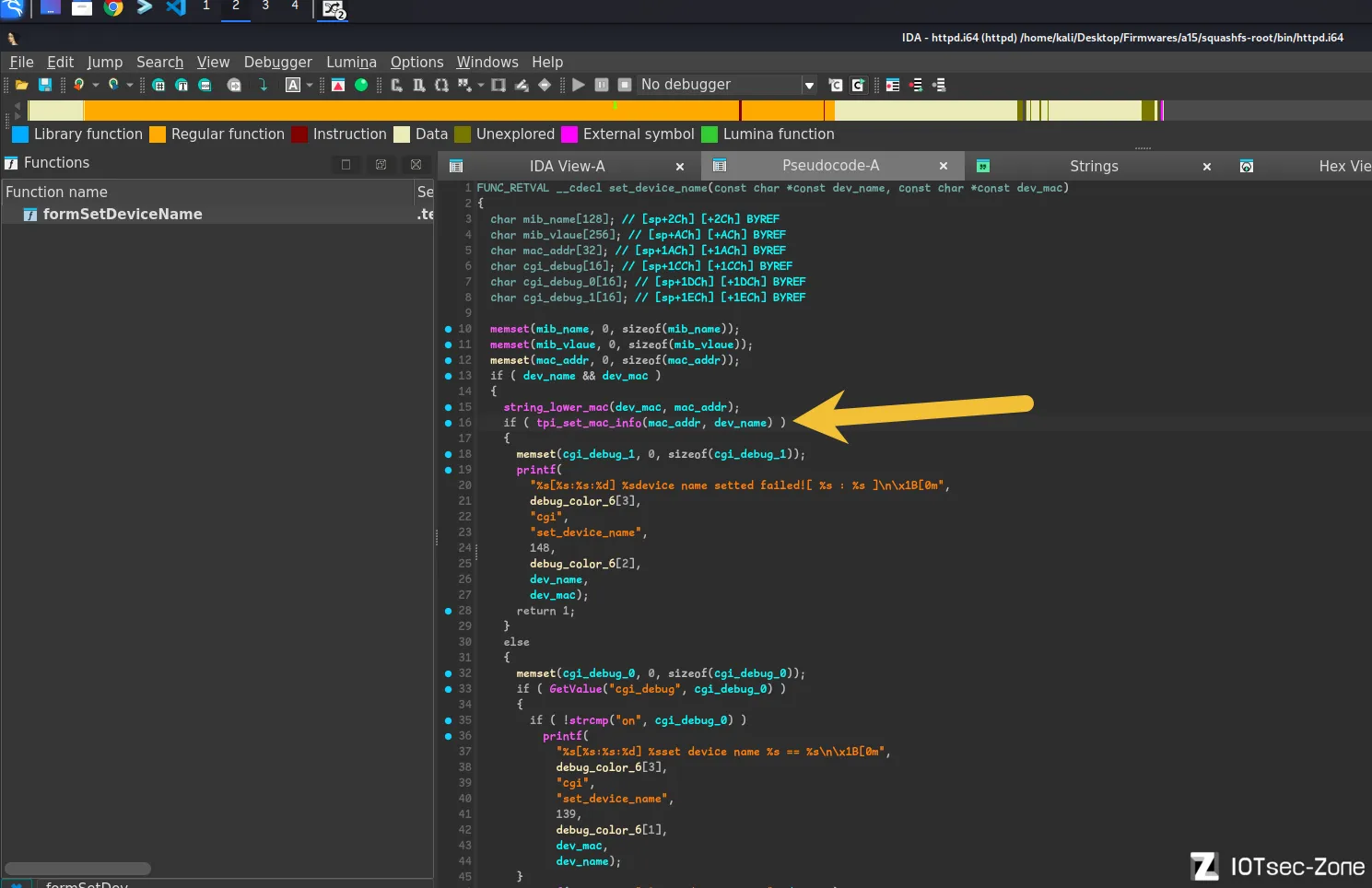1372x888 pixels.
Task: Click the Functions panel middle header button
Action: [381, 164]
